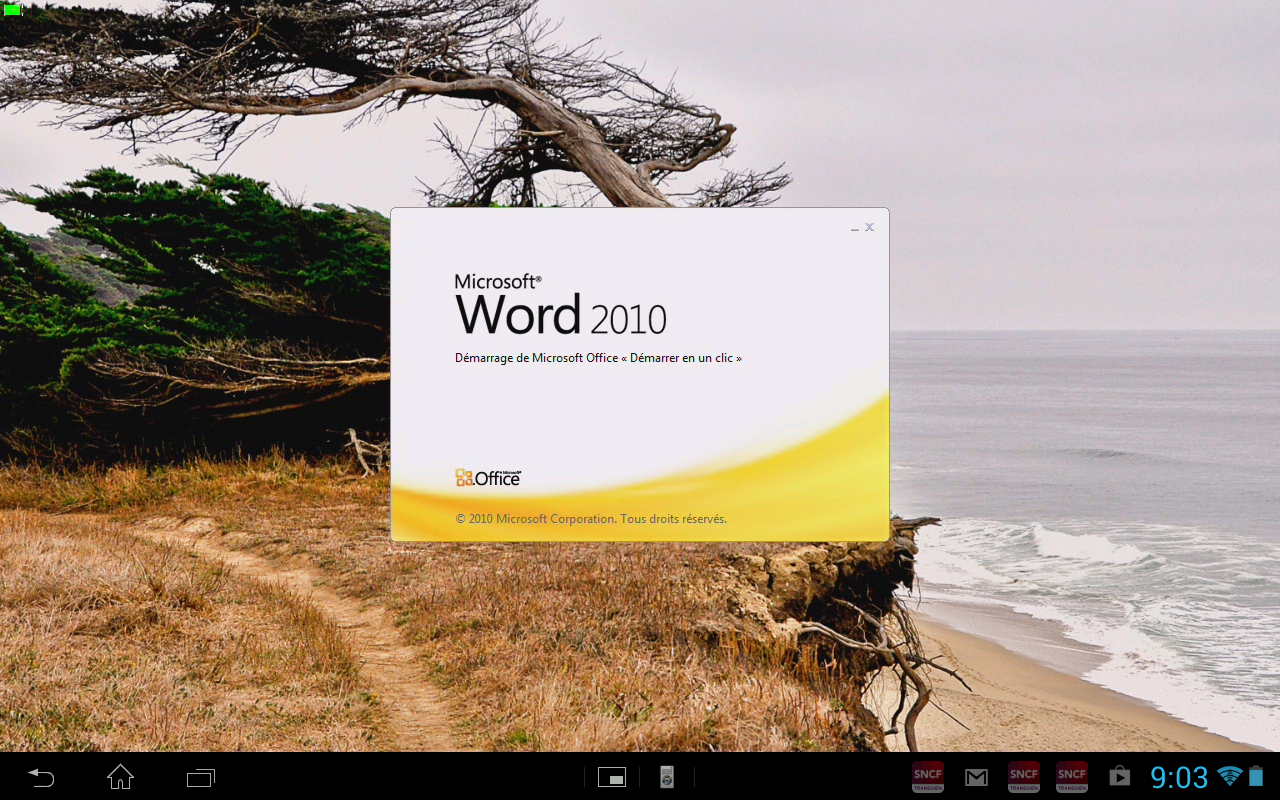Open SNCF Transilien notification beside Play Store icon

(1072, 777)
